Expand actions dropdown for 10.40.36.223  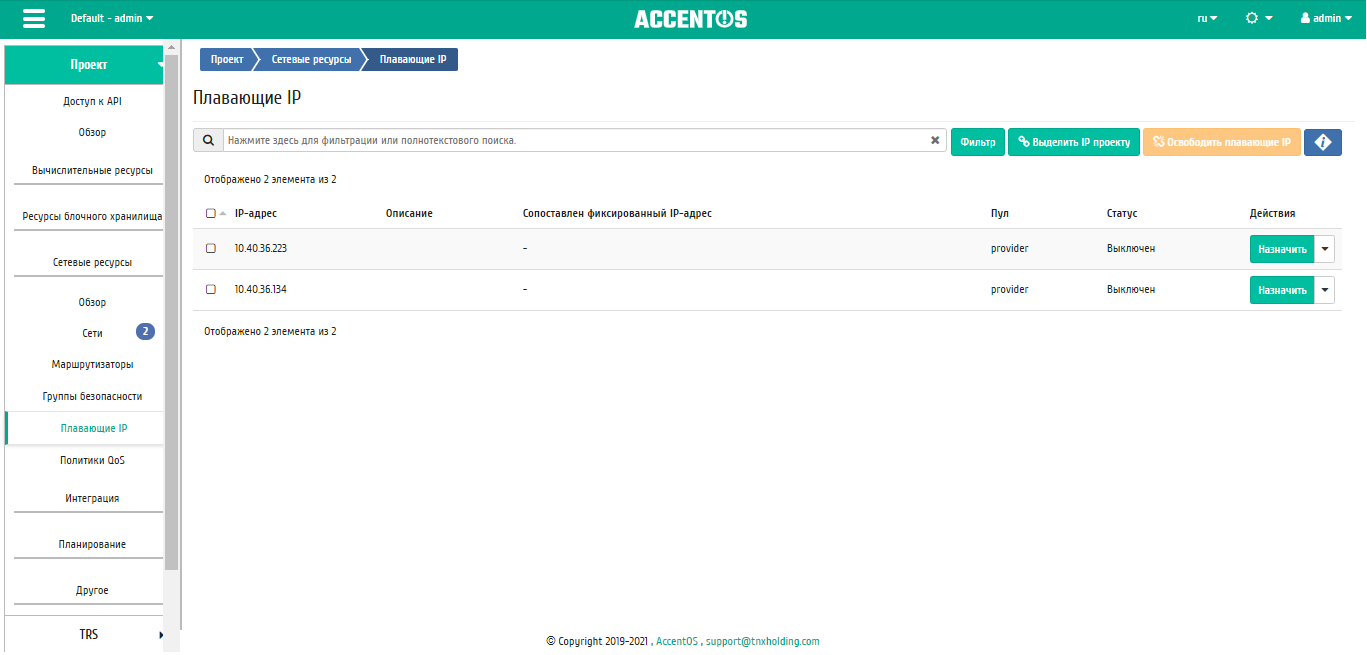1325,249
